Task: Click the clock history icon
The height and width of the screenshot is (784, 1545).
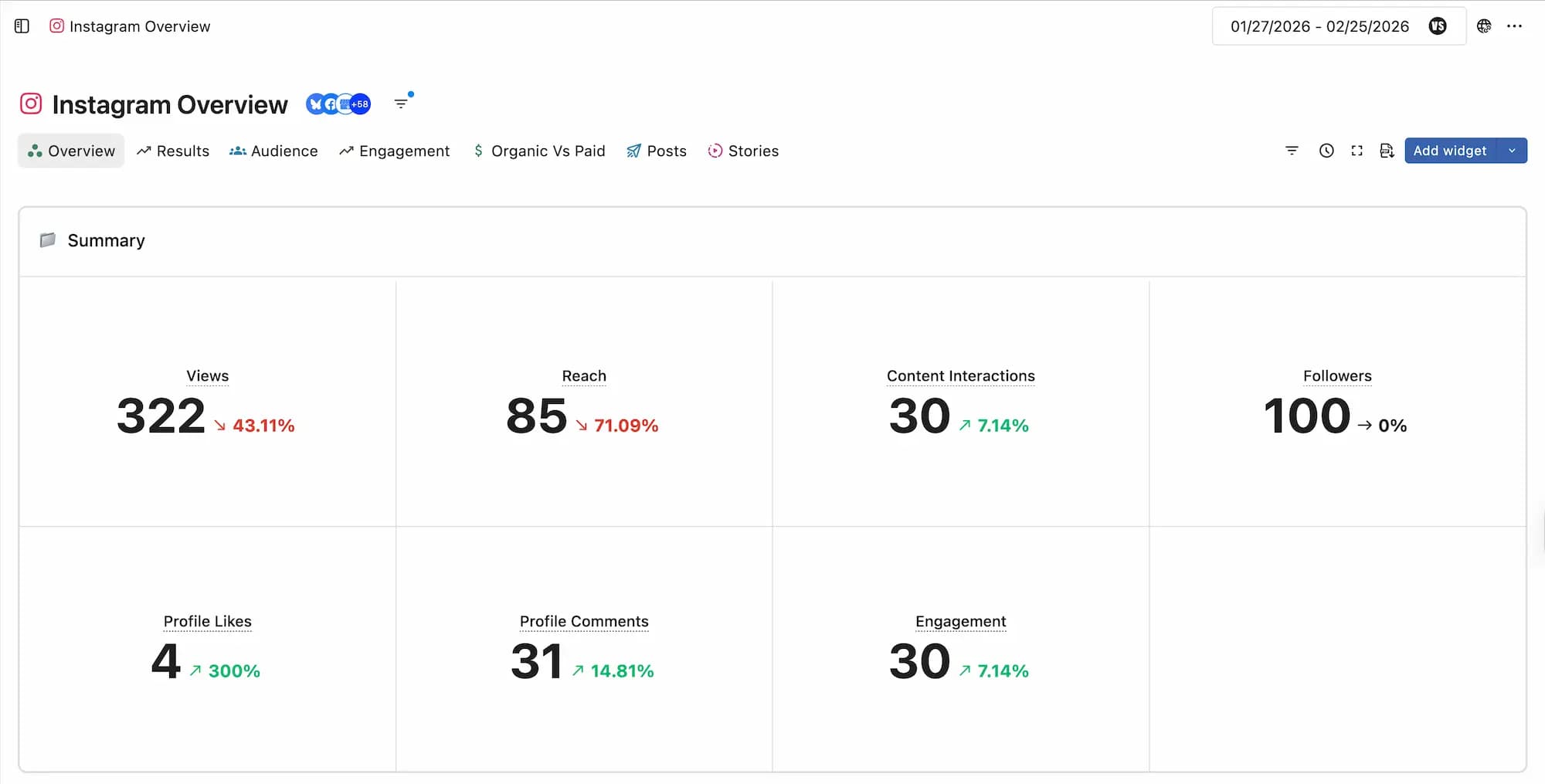Action: click(x=1326, y=151)
